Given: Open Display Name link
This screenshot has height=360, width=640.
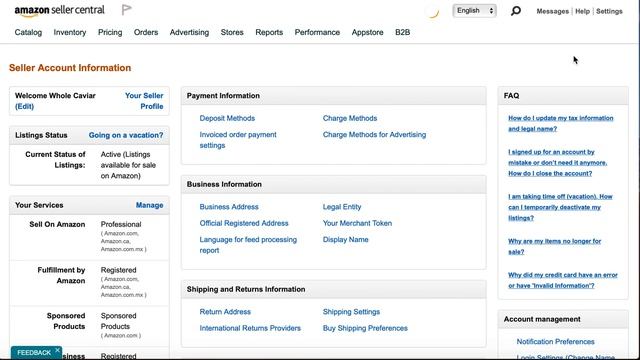Looking at the screenshot, I should click(345, 240).
